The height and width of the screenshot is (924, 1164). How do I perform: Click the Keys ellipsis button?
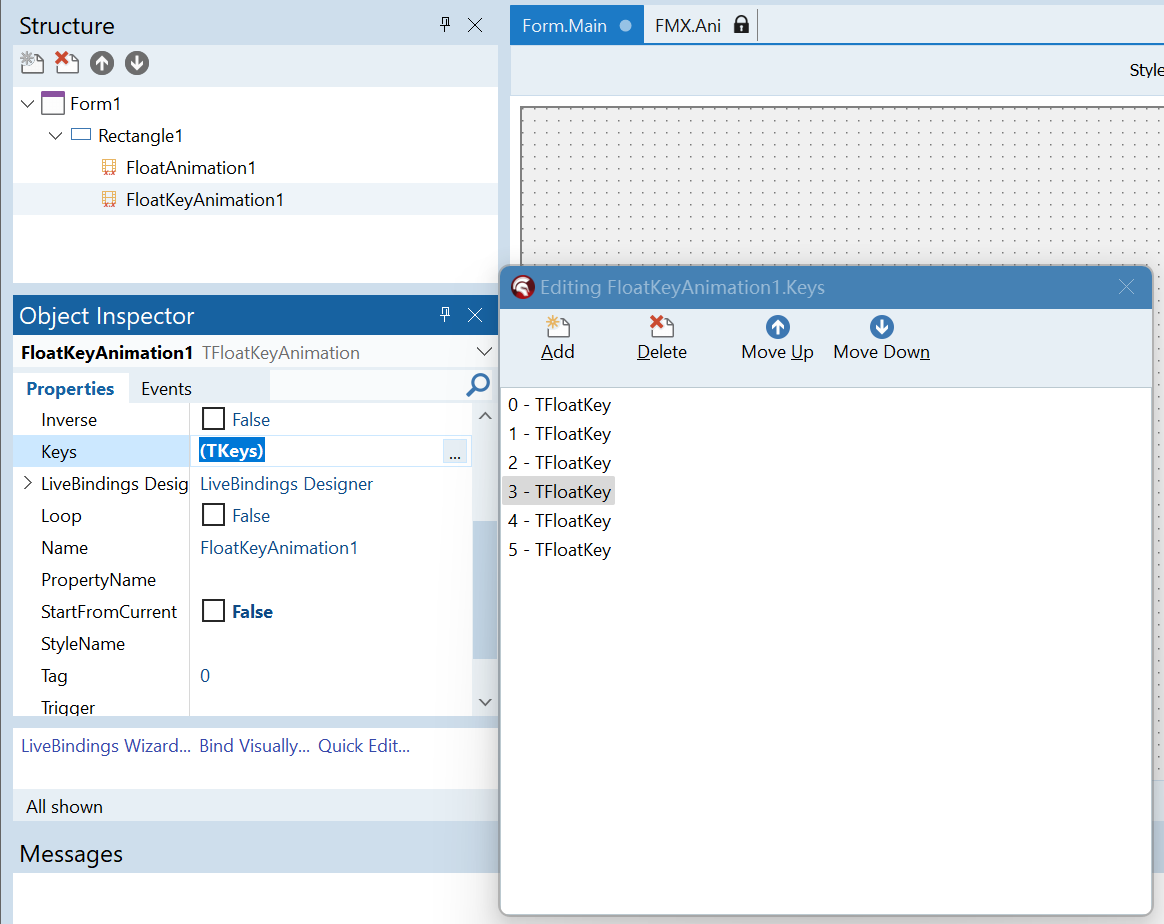click(x=455, y=452)
